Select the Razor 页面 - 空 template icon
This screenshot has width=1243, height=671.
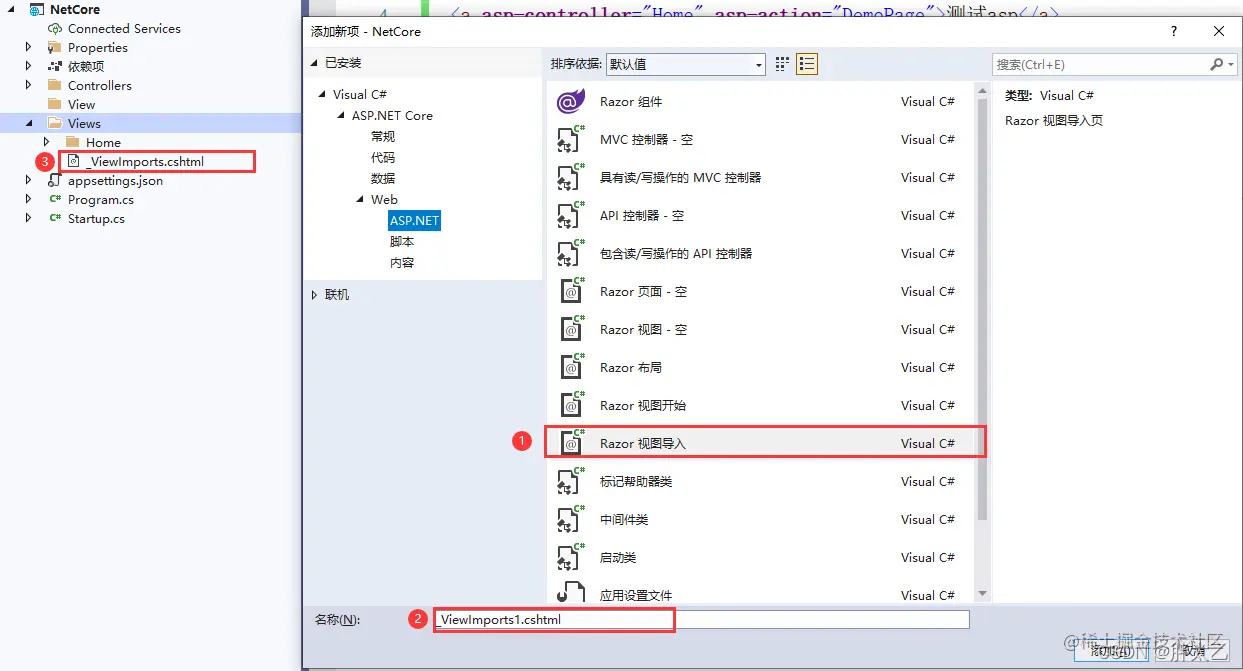click(571, 291)
